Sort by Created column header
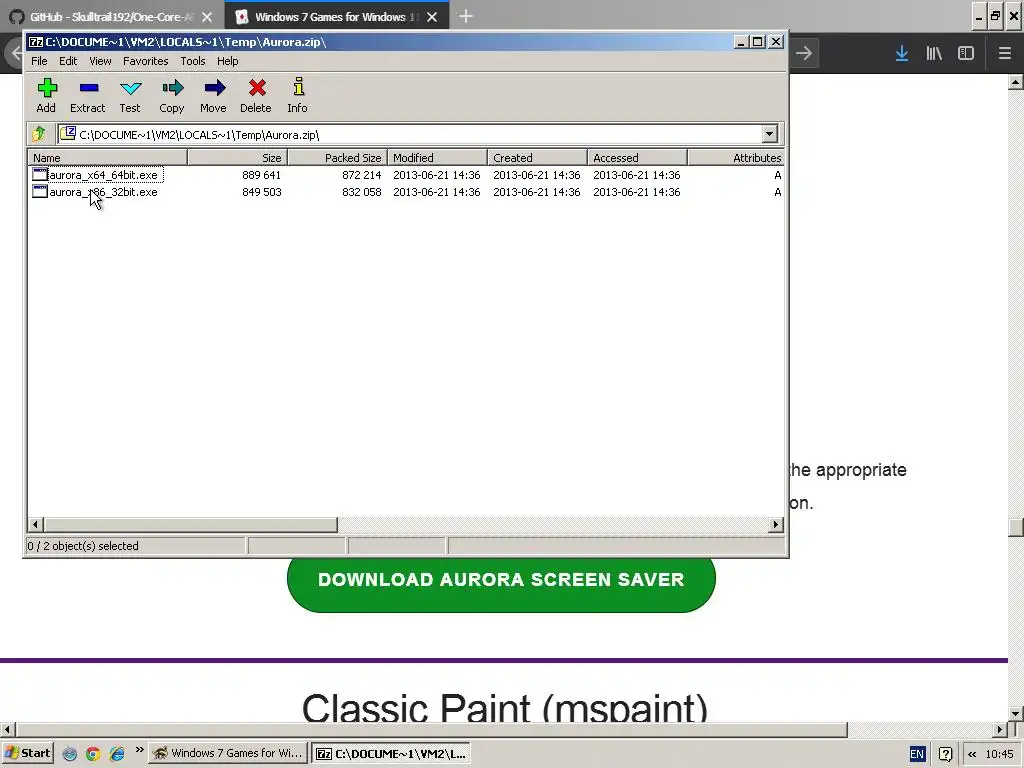 click(x=537, y=157)
